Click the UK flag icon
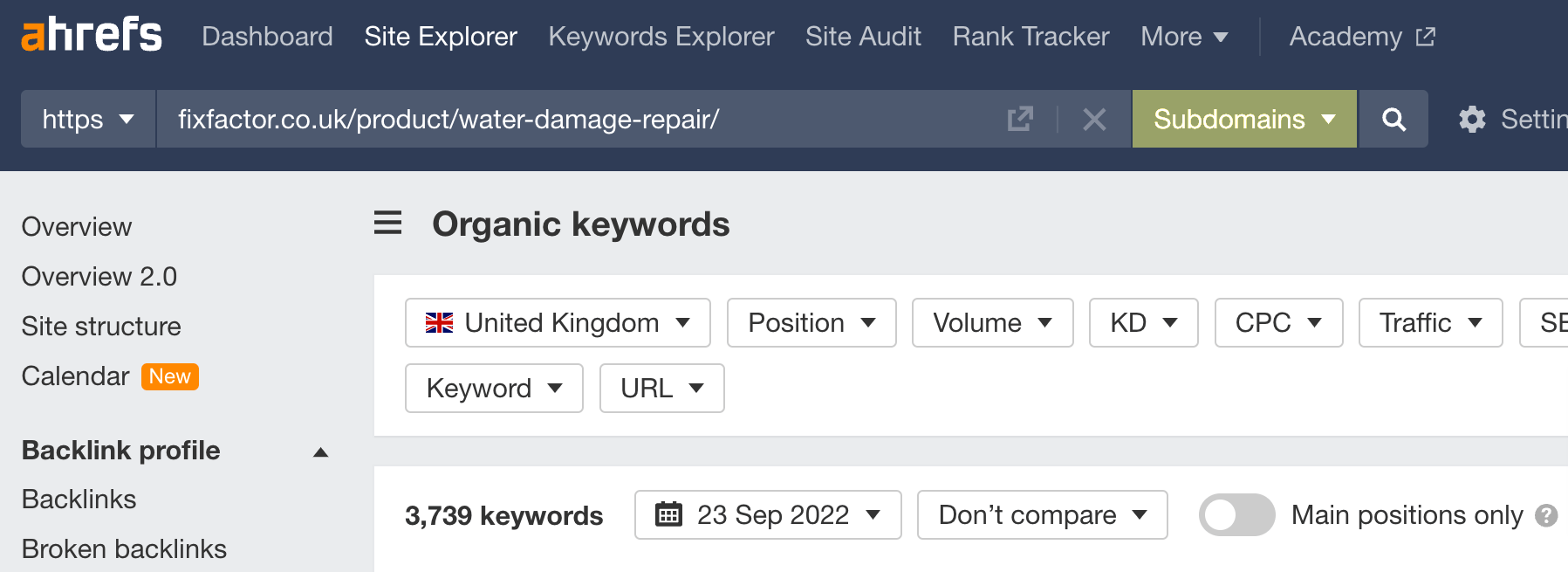Image resolution: width=1568 pixels, height=572 pixels. (439, 323)
